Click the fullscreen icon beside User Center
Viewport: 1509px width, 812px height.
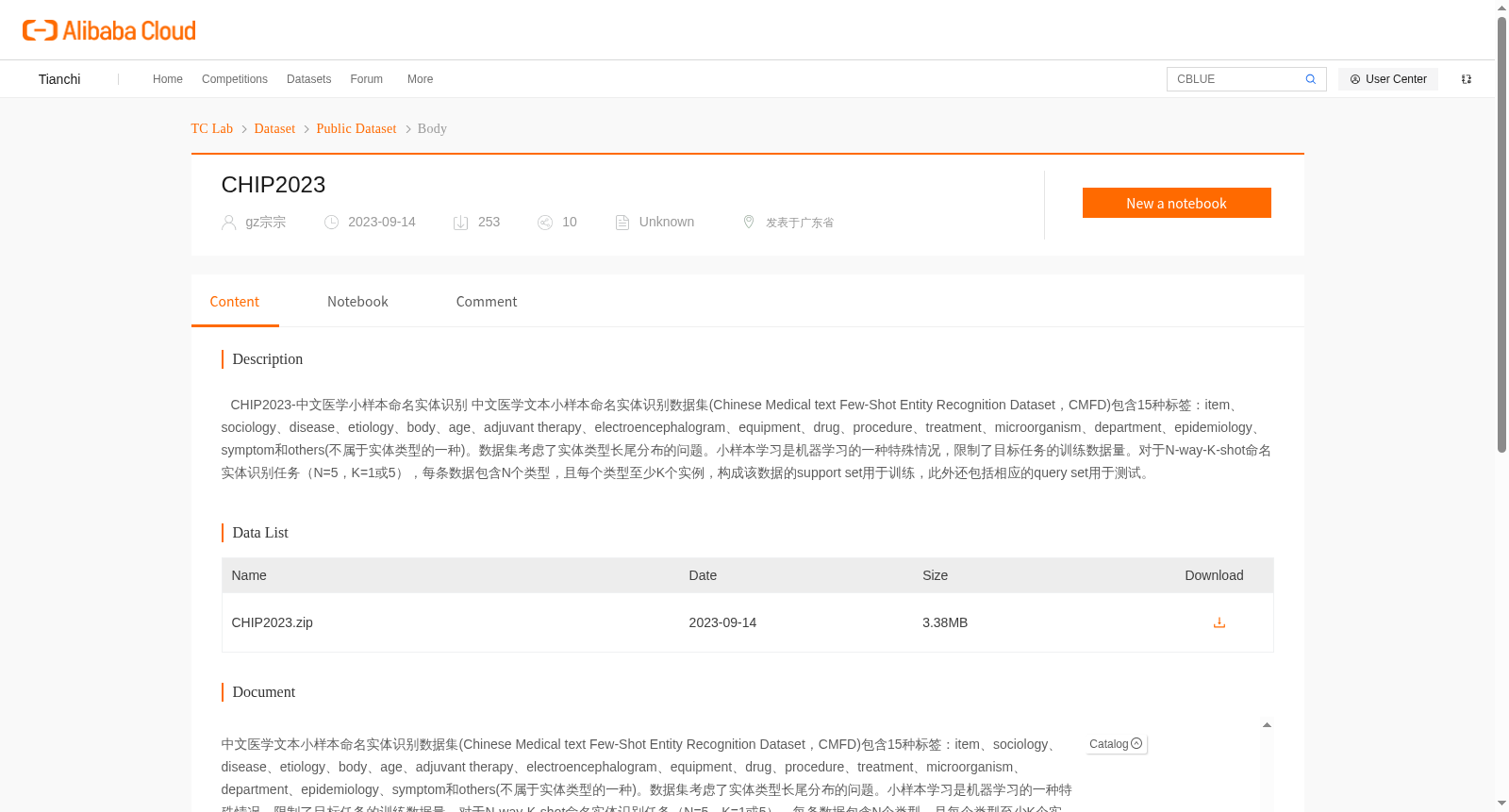[x=1467, y=79]
